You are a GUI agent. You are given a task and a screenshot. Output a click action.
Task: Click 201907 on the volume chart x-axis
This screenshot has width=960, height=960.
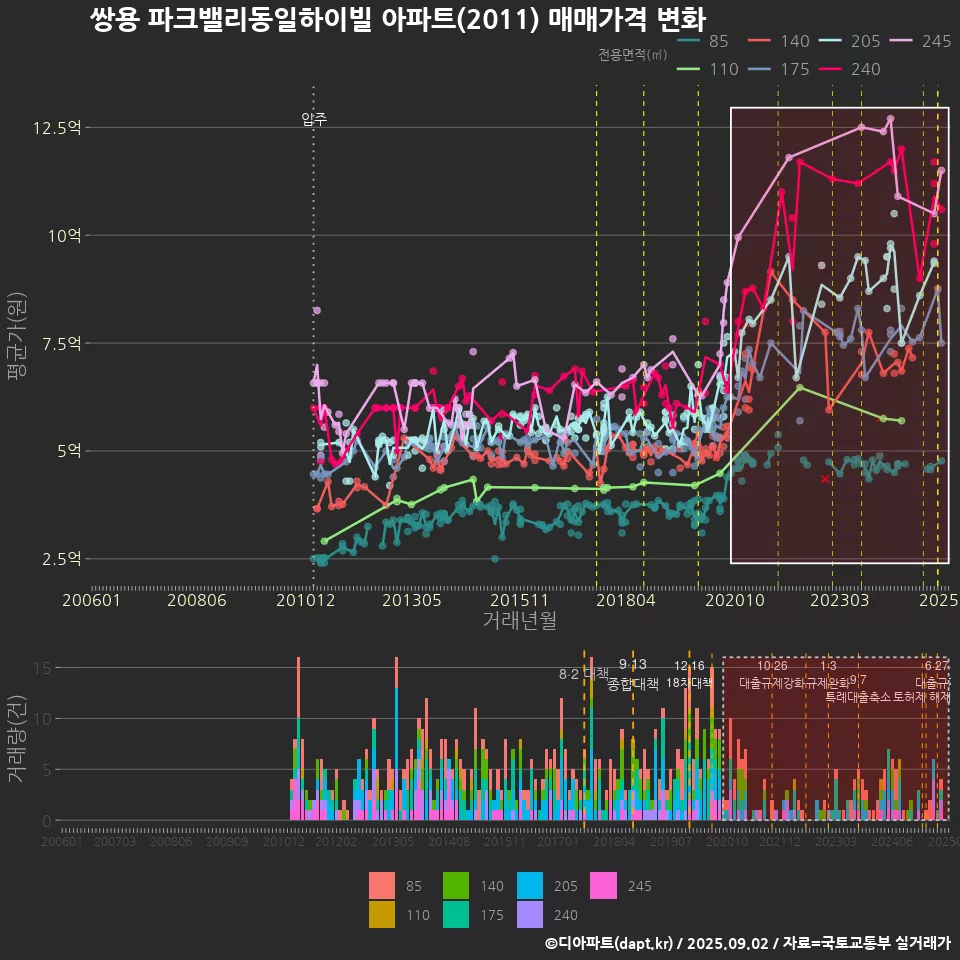coord(670,841)
